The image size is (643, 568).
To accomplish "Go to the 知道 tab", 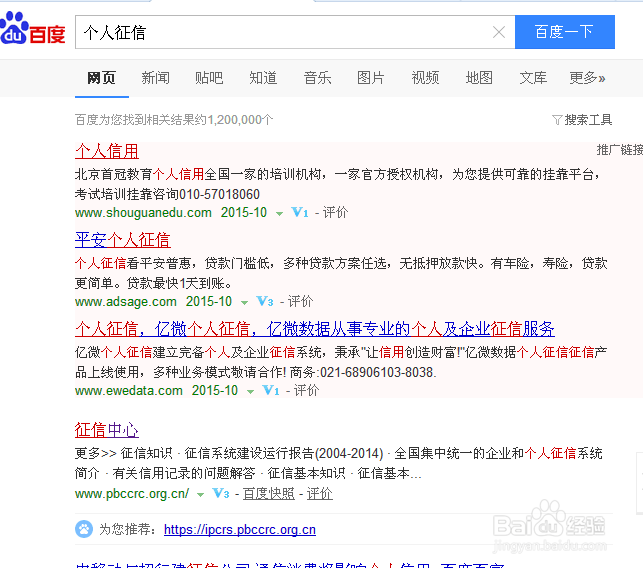I will (263, 78).
